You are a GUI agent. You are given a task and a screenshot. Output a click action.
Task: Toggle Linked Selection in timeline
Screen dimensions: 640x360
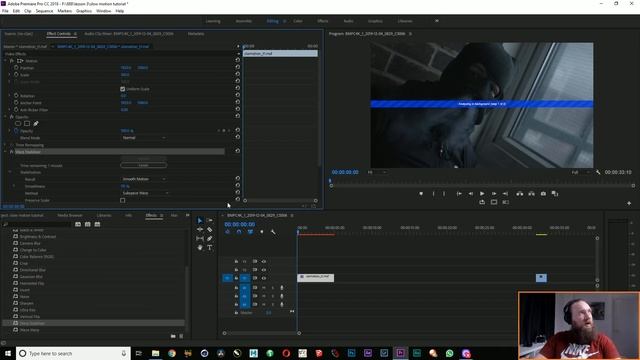(250, 232)
